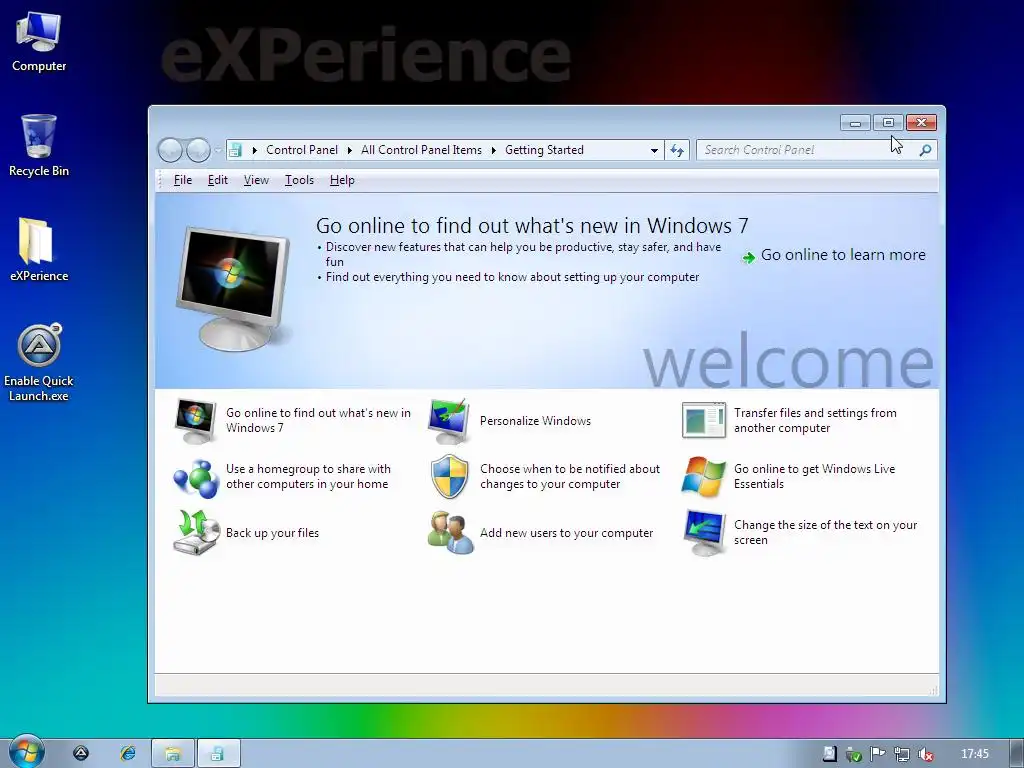Click the muted volume tray icon

coord(925,754)
